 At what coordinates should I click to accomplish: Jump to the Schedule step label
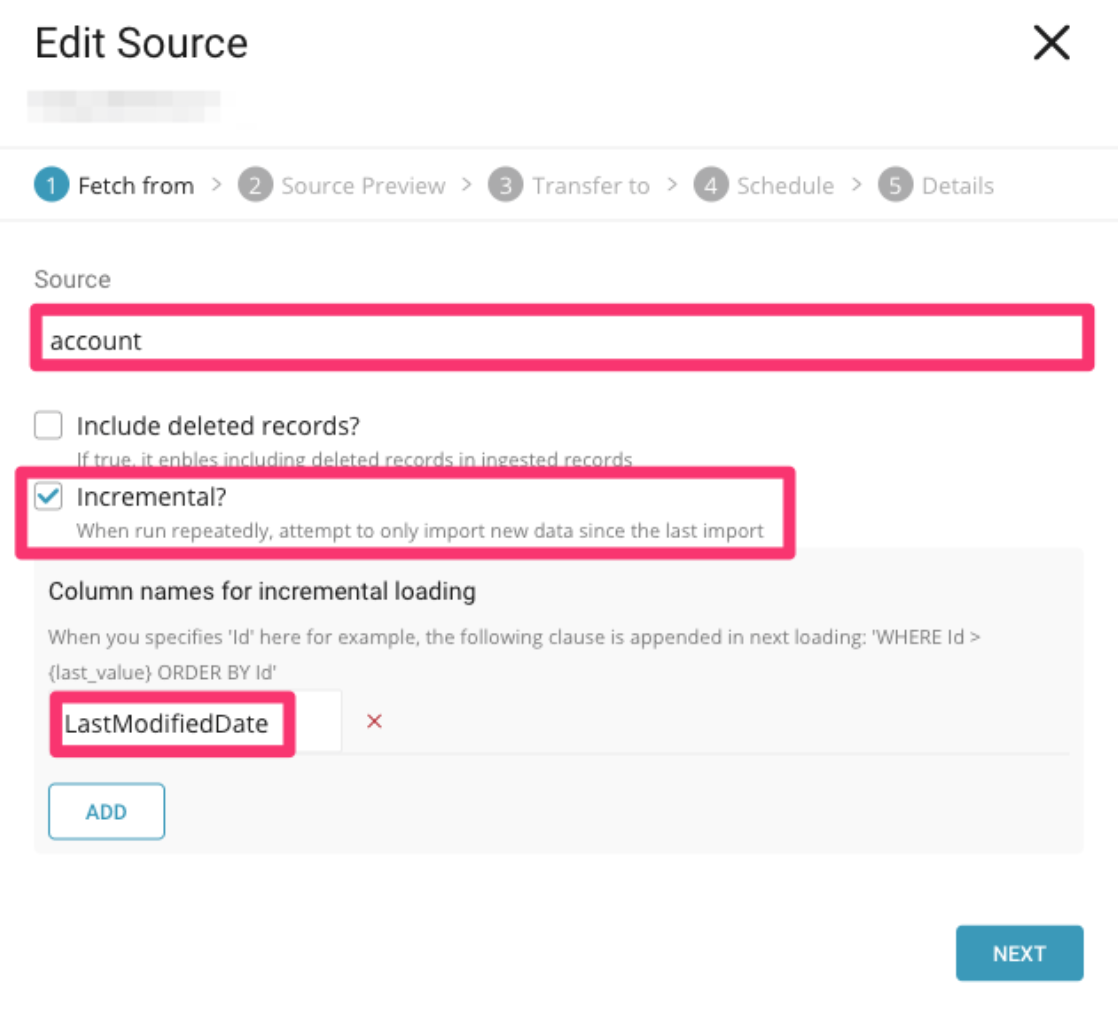[785, 186]
